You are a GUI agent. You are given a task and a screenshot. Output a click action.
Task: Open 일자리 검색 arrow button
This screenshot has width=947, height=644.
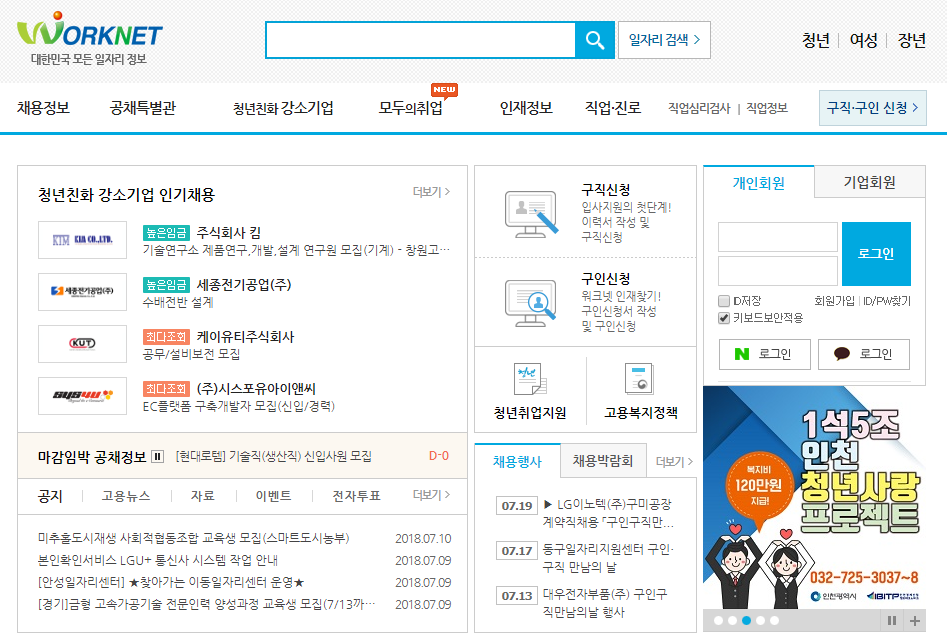pos(664,40)
